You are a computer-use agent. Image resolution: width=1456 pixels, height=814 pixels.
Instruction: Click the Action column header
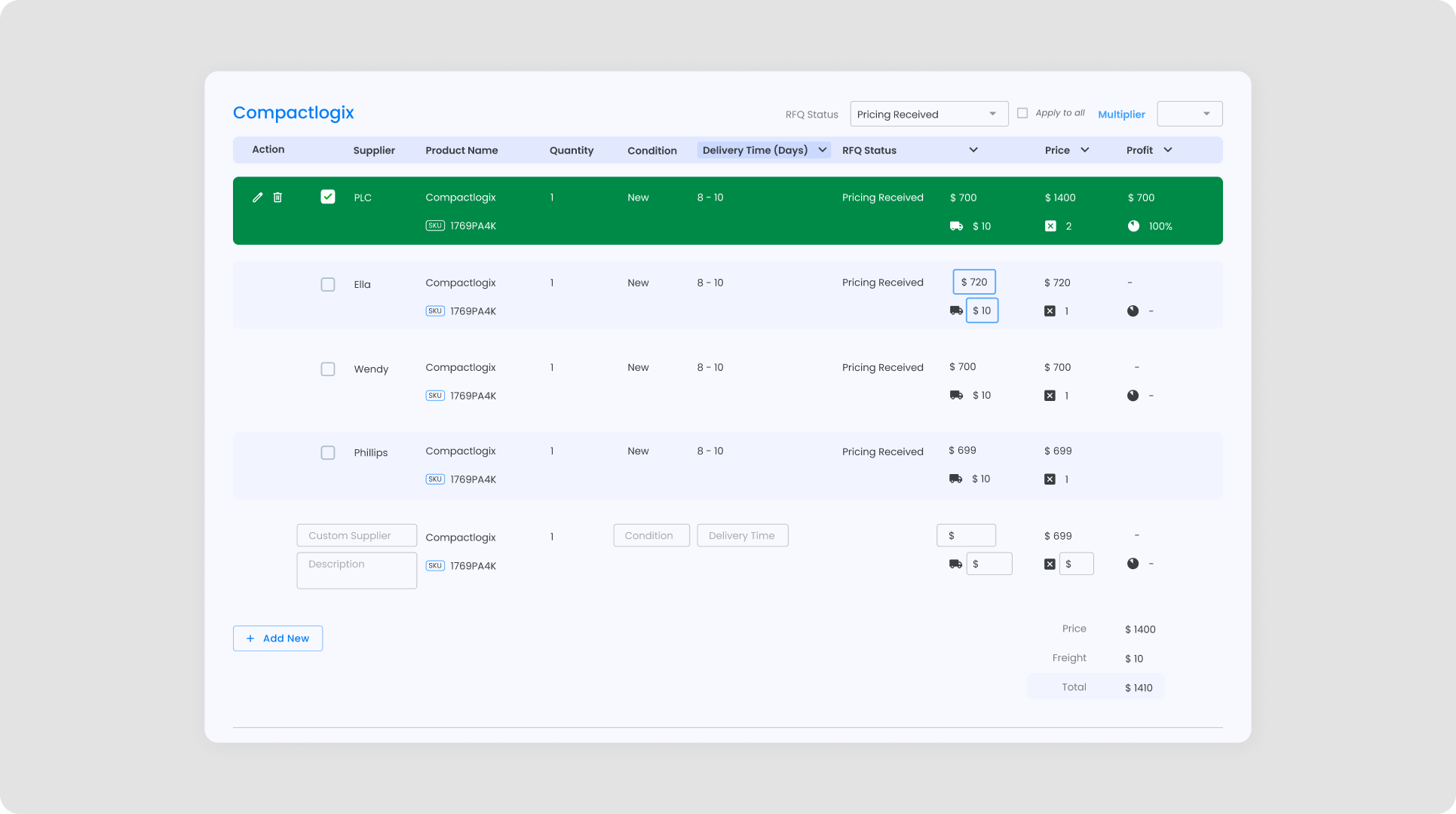(268, 149)
